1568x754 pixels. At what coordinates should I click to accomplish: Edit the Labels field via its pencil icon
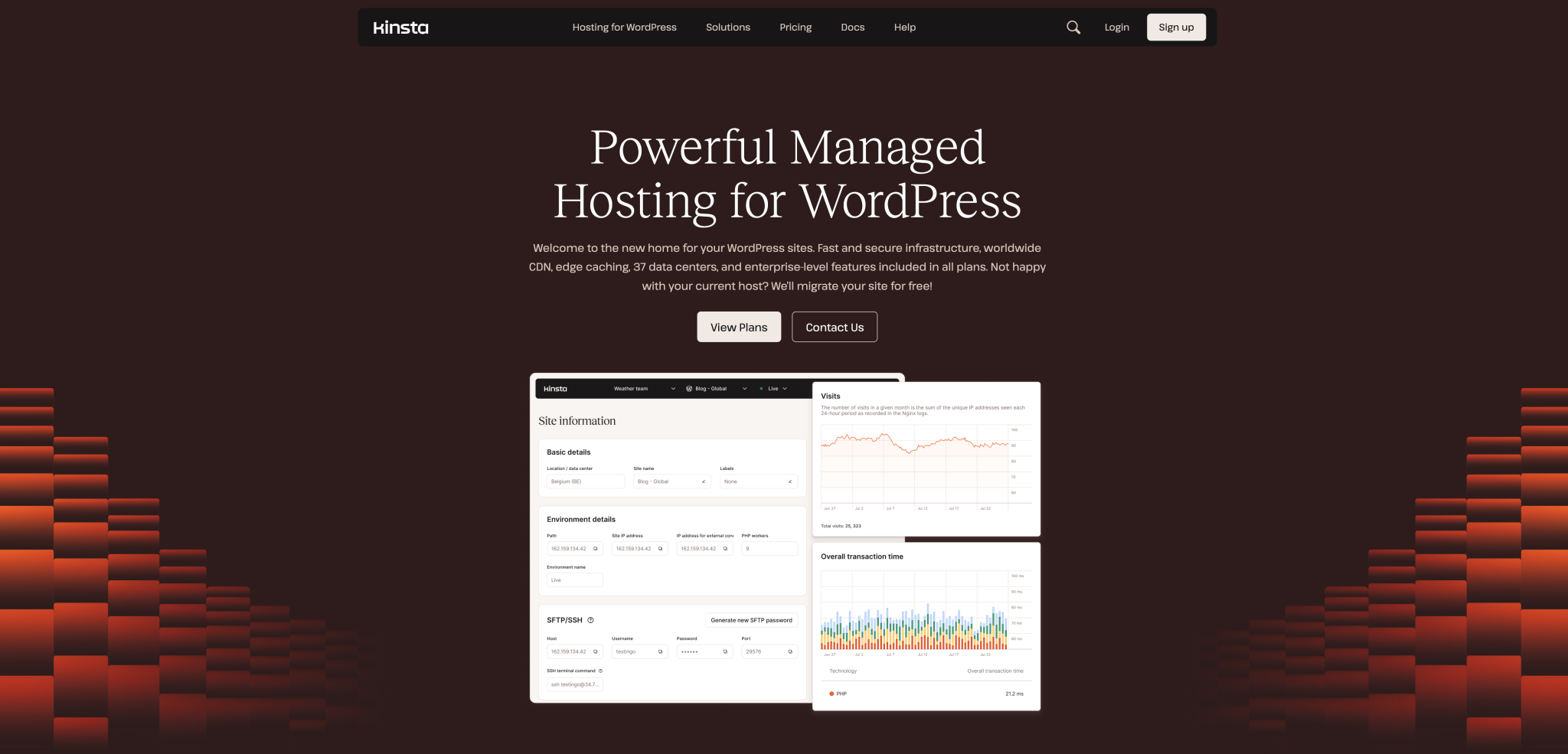[790, 481]
